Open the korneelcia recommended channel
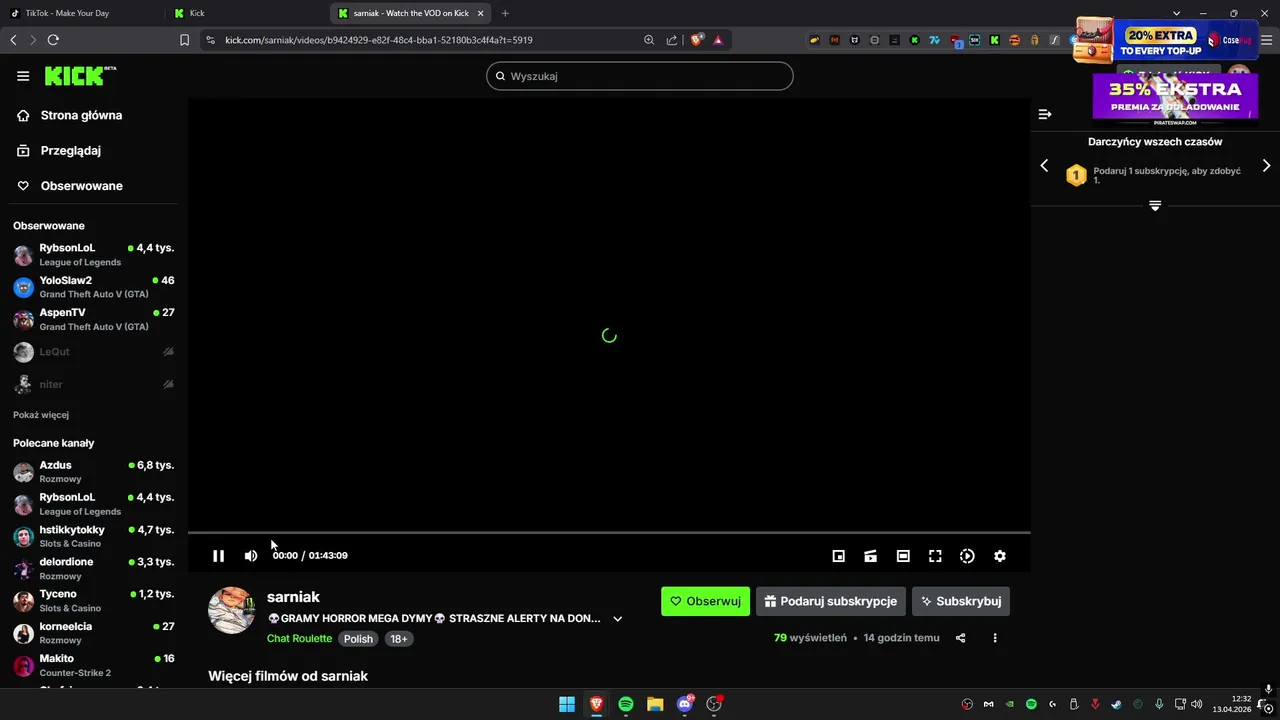 (94, 632)
